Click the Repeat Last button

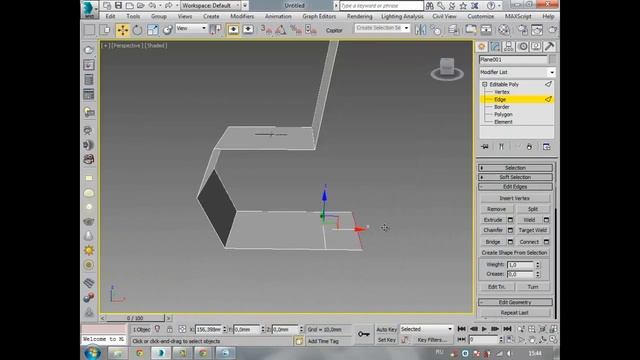coord(515,313)
